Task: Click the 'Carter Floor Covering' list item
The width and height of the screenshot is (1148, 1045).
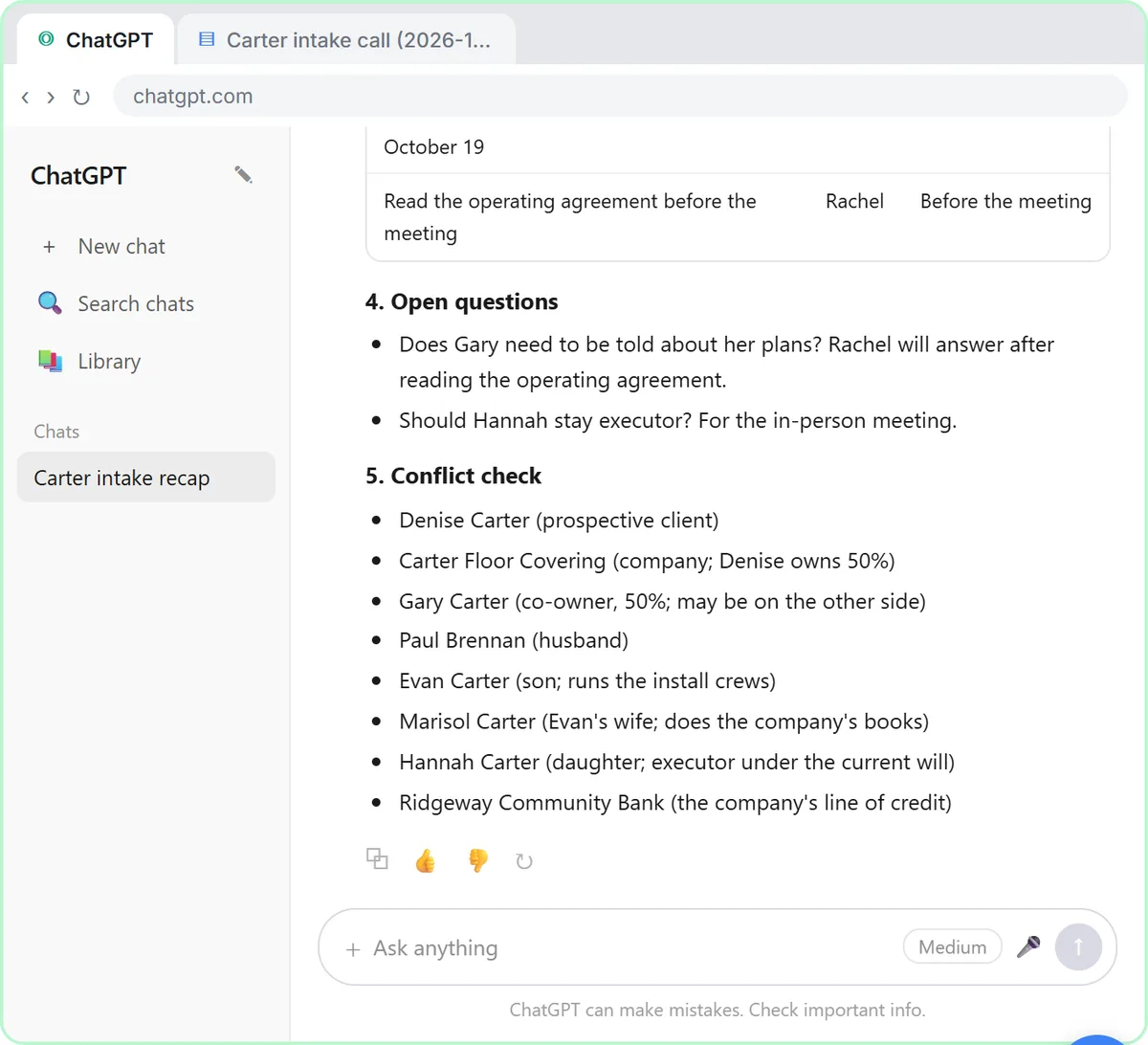Action: (647, 561)
